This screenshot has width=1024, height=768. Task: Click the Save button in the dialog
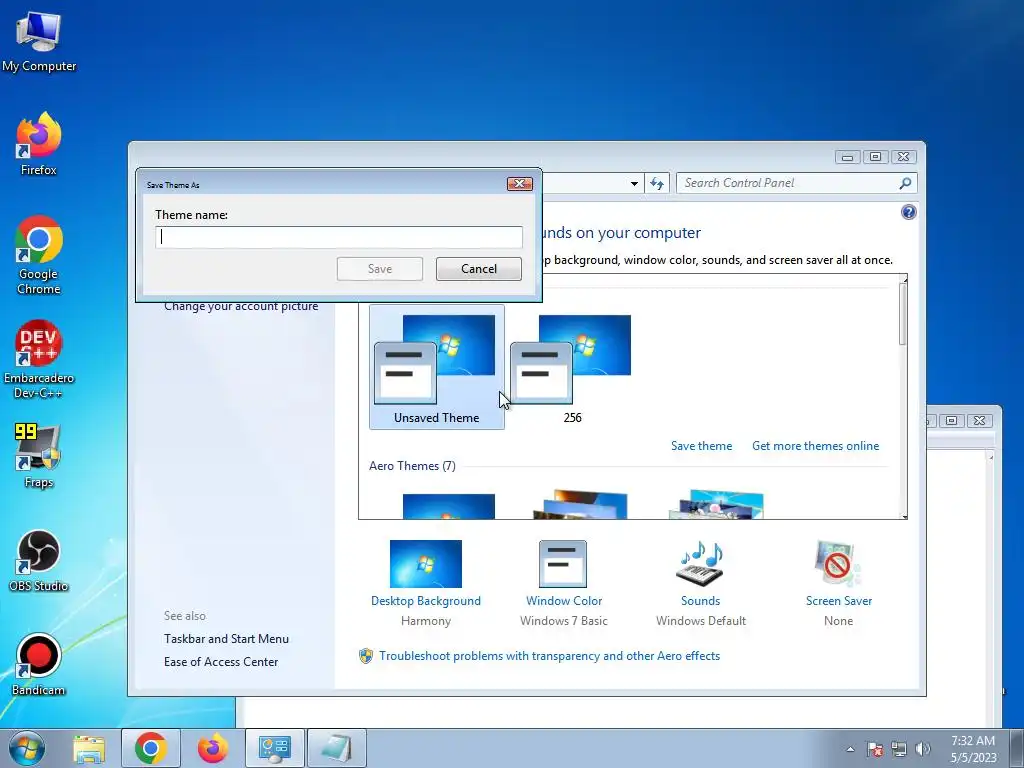pyautogui.click(x=379, y=269)
